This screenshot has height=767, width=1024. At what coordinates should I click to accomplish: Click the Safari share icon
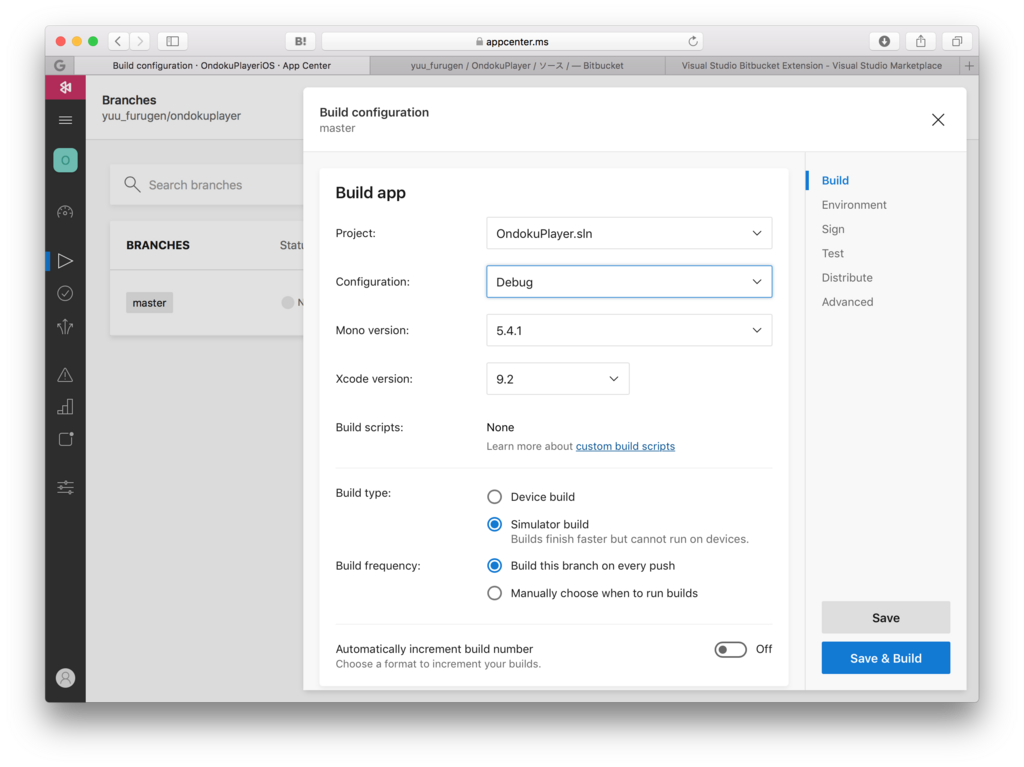921,41
